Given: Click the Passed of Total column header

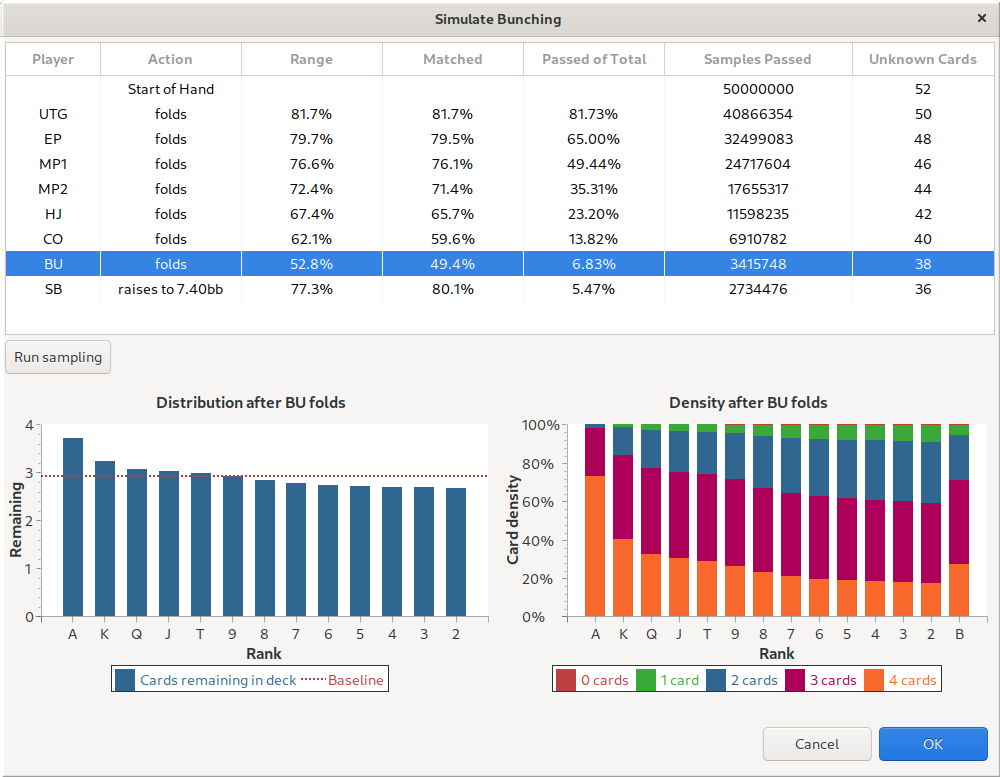Looking at the screenshot, I should (x=594, y=59).
